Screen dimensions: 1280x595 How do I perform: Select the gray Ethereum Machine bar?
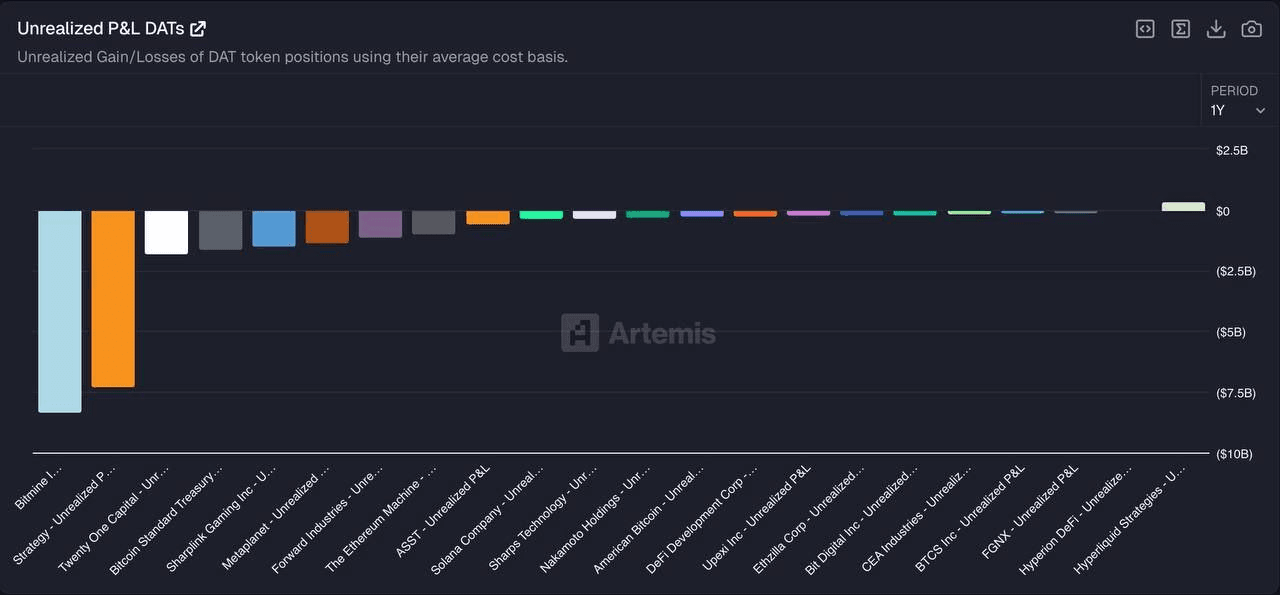[434, 222]
